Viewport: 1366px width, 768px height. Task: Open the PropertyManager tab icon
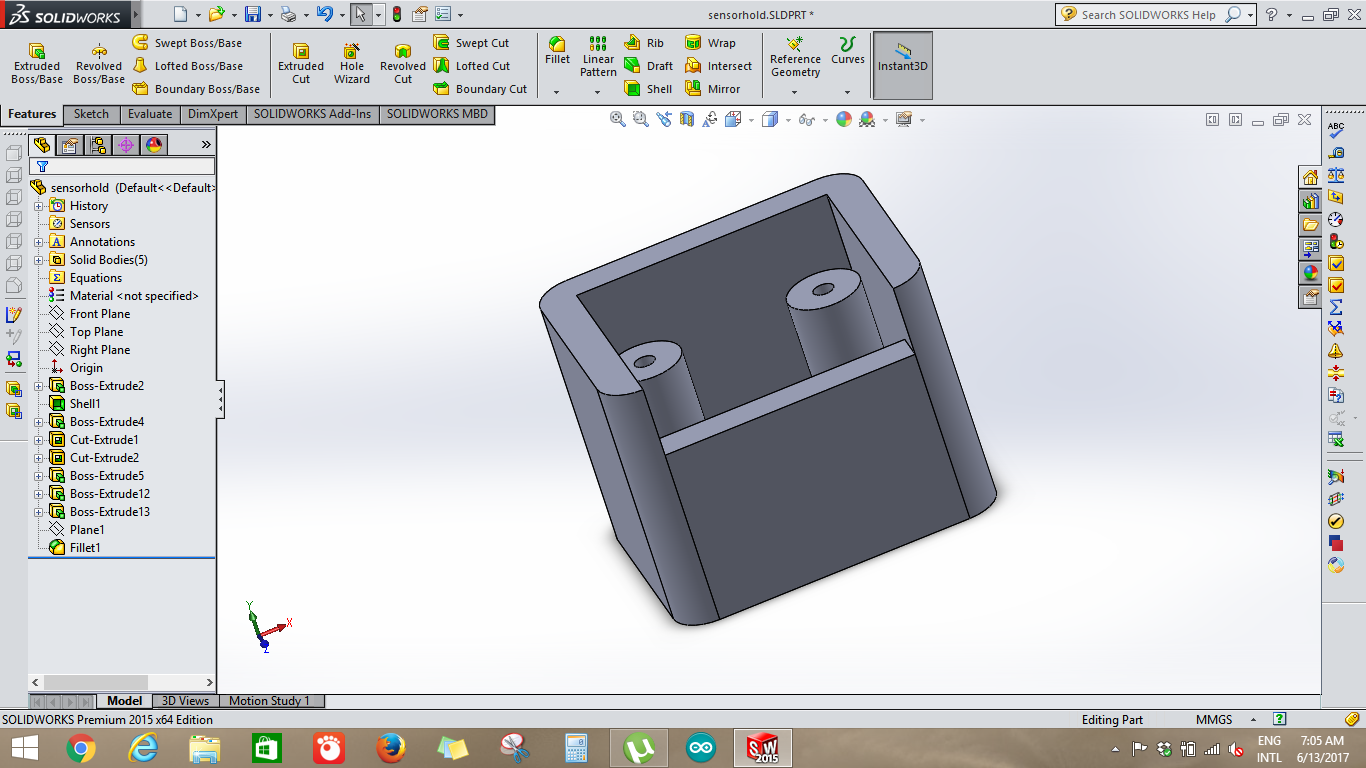click(69, 145)
